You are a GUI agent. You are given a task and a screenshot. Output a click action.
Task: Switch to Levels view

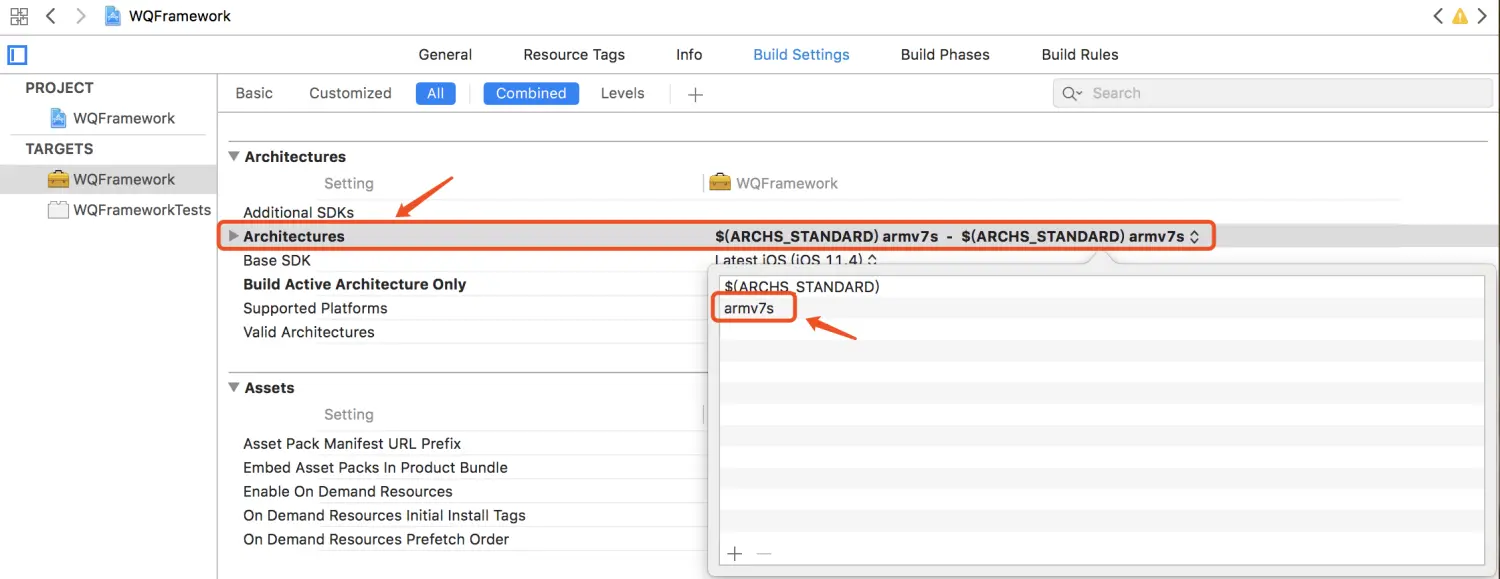[622, 93]
